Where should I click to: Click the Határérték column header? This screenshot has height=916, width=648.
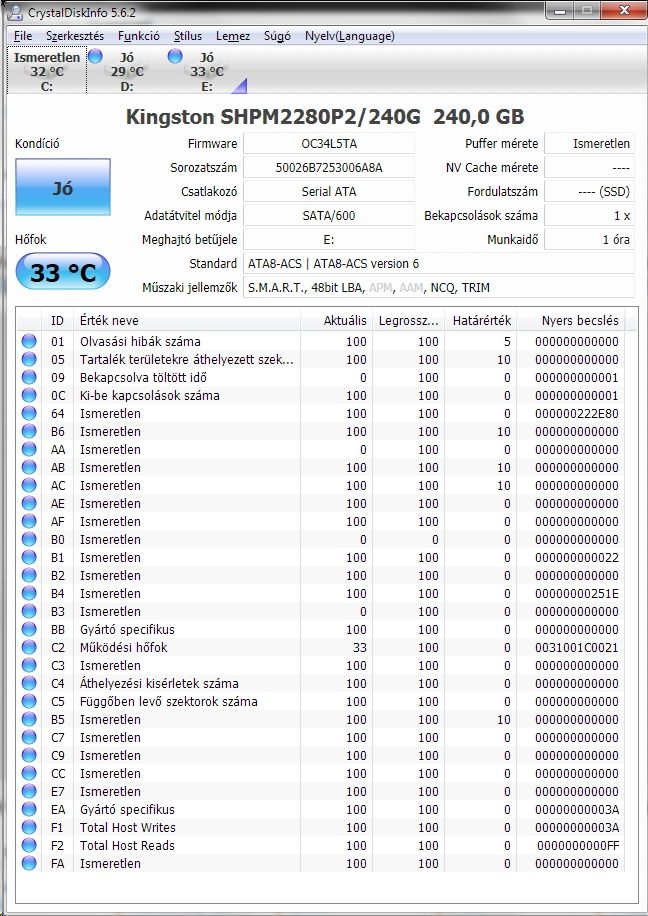480,321
